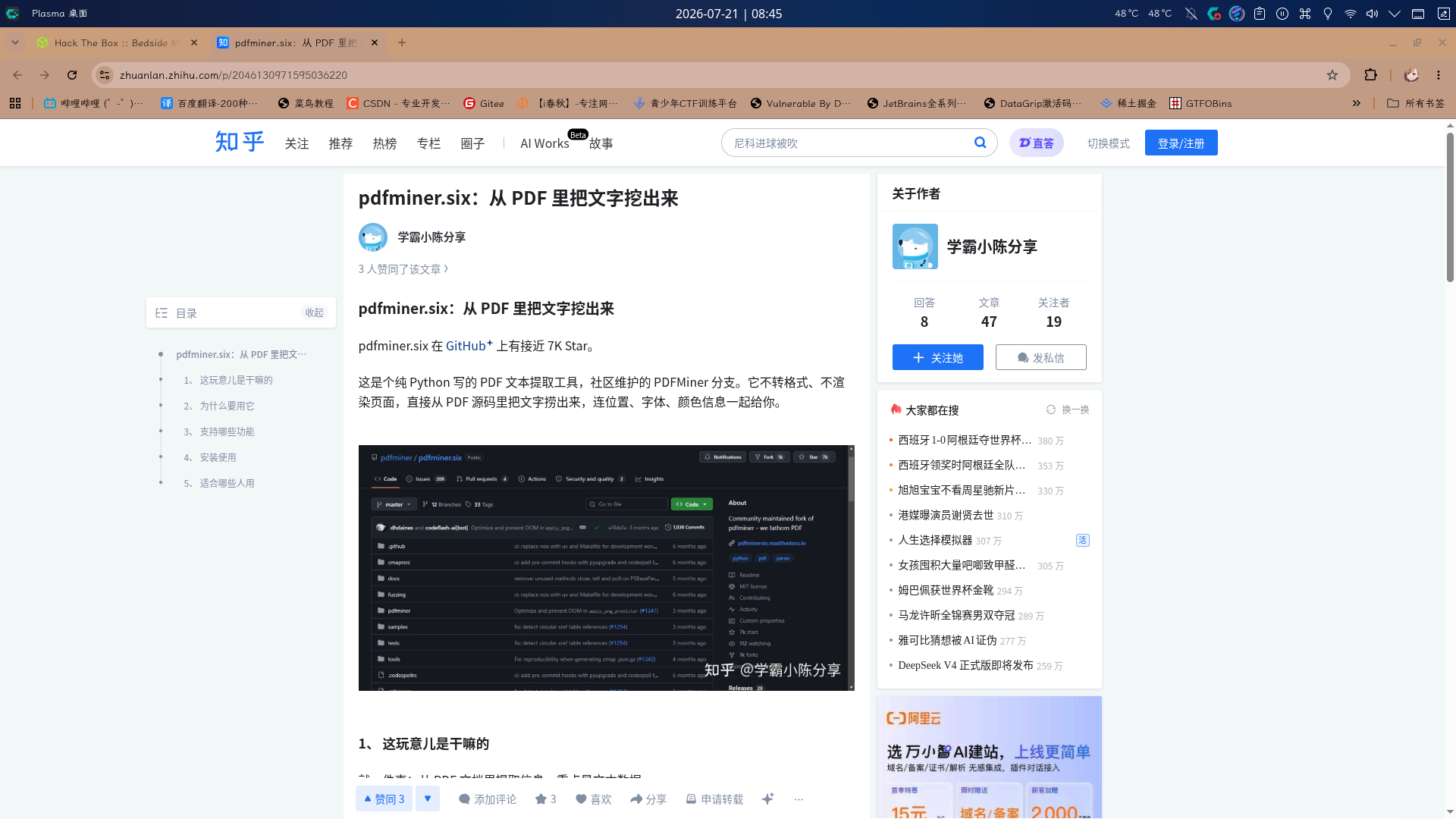1456x819 pixels.
Task: Downvote the article with down arrow
Action: [428, 799]
